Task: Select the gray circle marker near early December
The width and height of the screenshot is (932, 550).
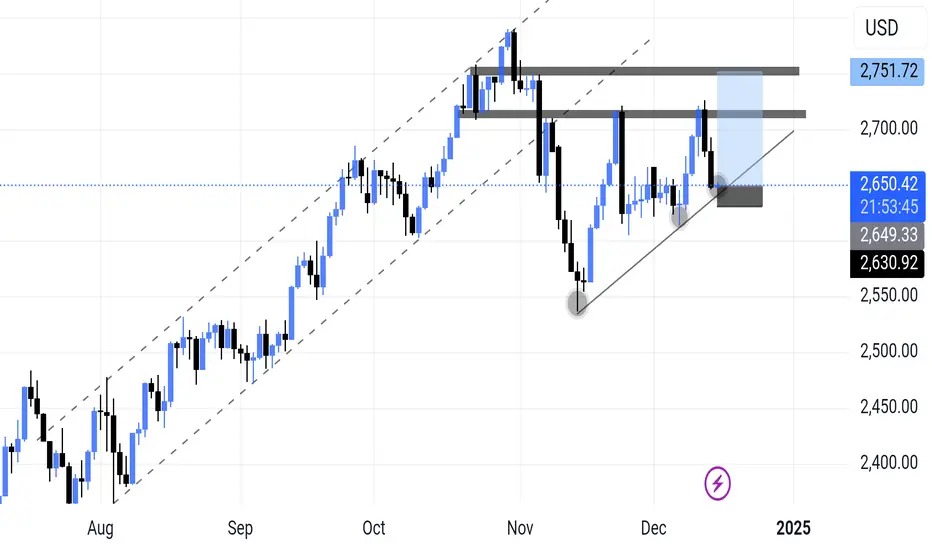Action: (x=679, y=216)
